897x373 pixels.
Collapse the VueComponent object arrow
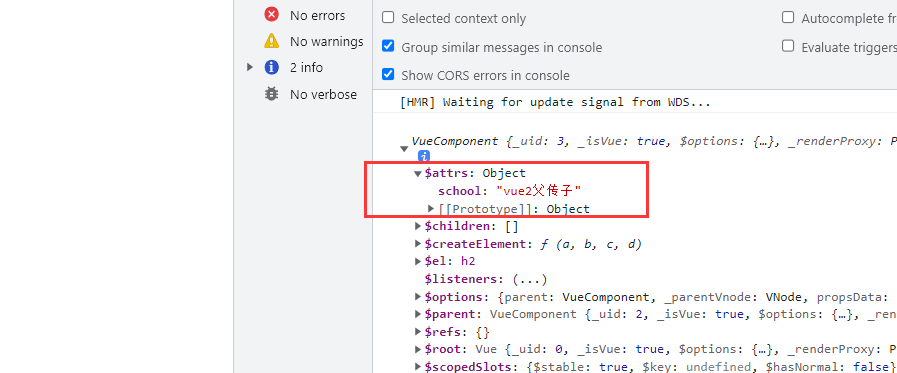tap(404, 149)
